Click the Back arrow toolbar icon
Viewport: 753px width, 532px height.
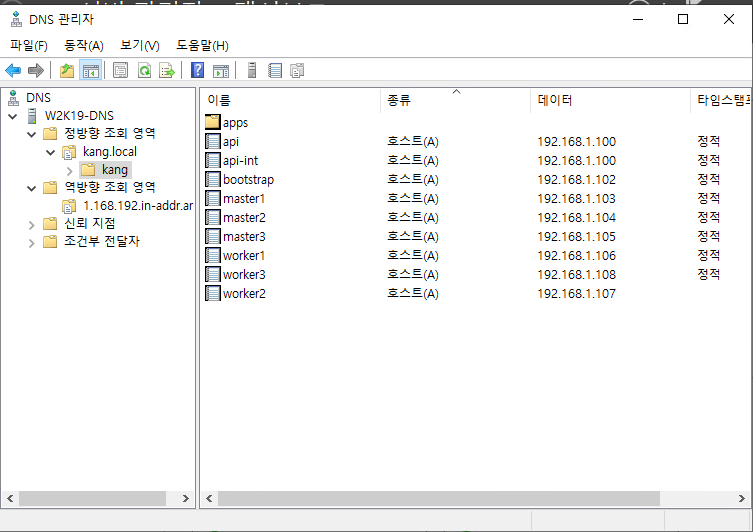(13, 71)
